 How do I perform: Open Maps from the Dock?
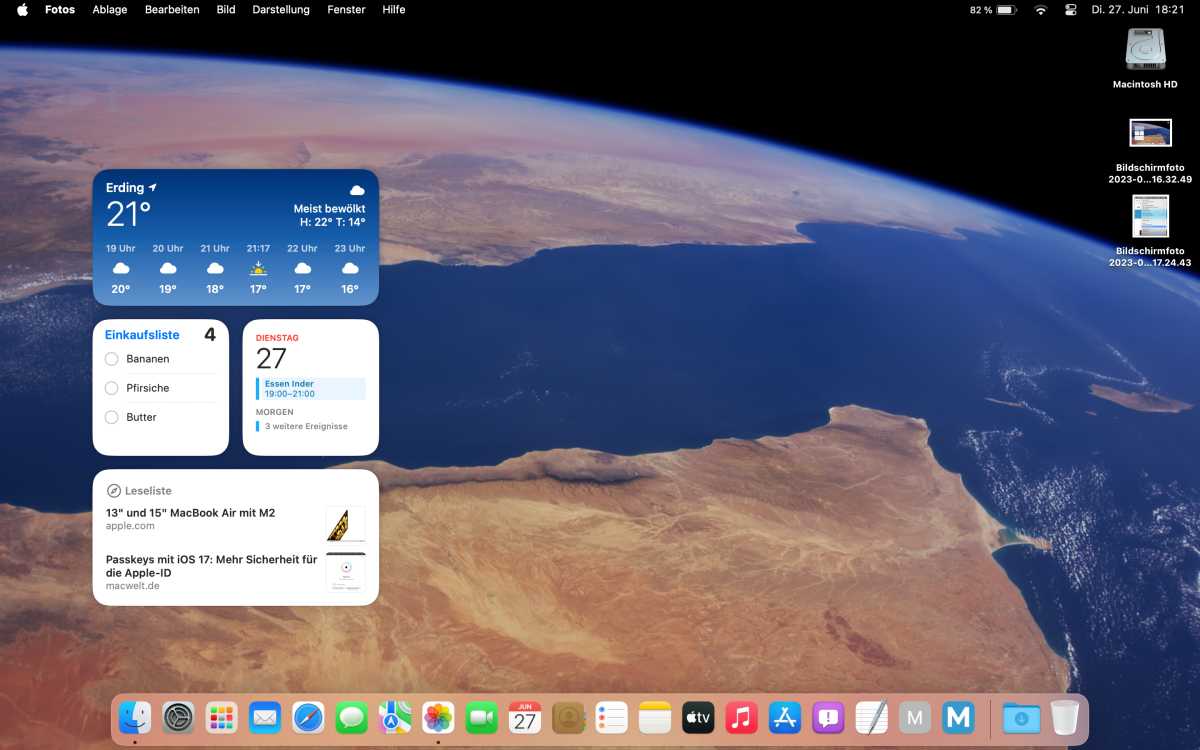pyautogui.click(x=395, y=717)
